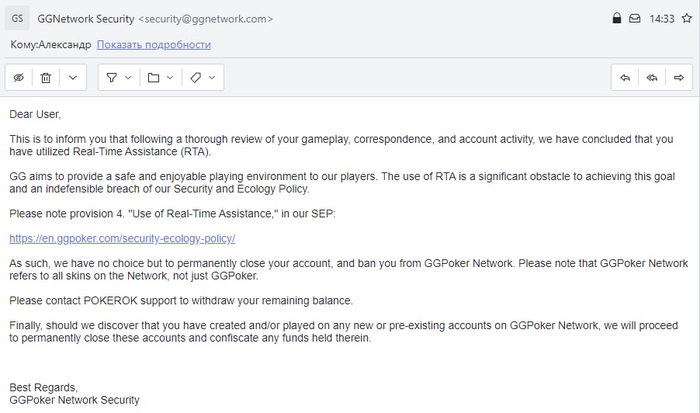Star this email as important
This screenshot has width=700, height=413.
coord(687,18)
